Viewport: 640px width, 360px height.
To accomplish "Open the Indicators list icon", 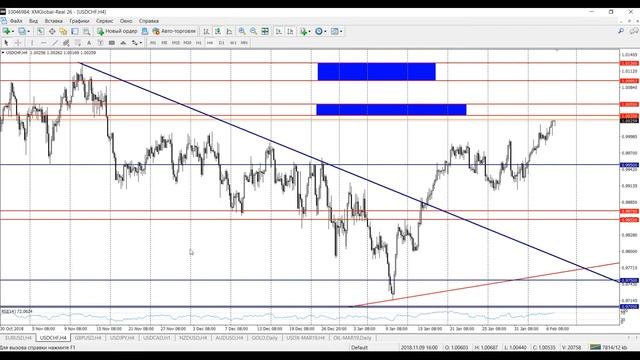I will (x=303, y=31).
